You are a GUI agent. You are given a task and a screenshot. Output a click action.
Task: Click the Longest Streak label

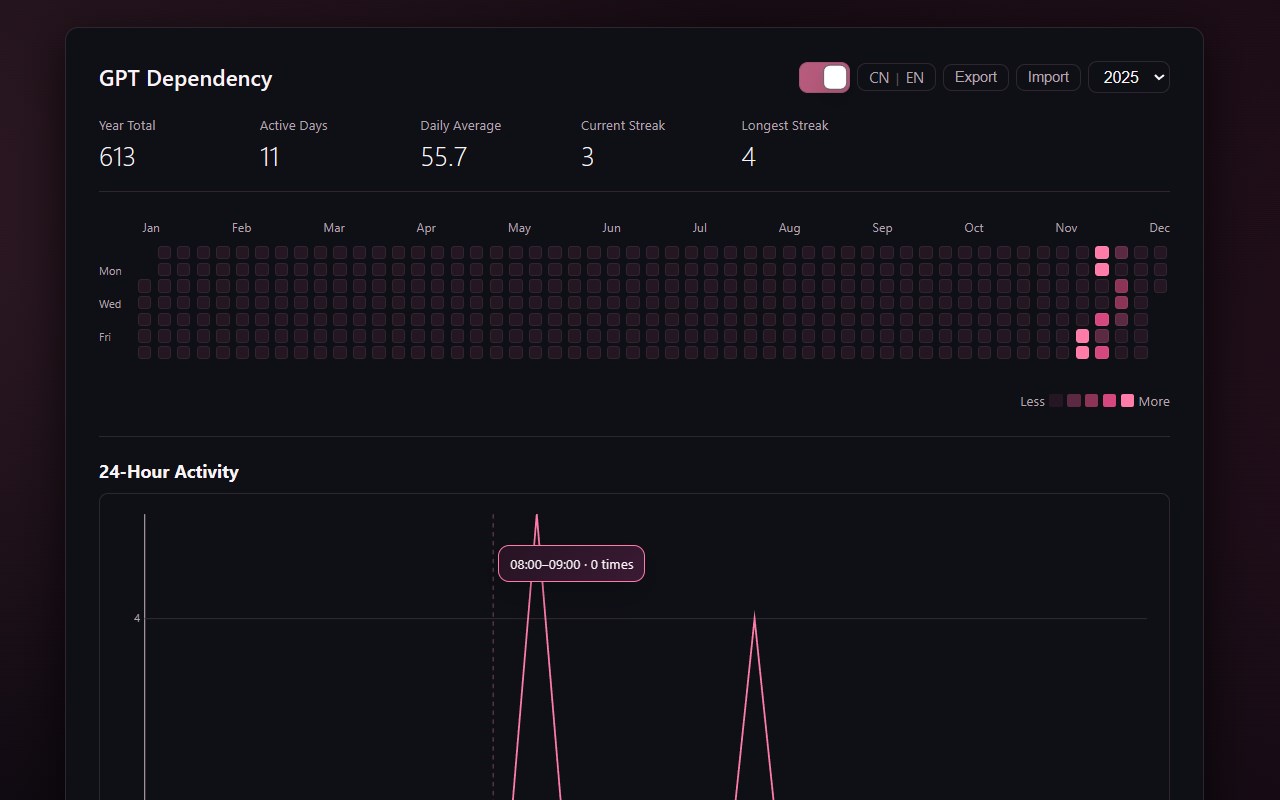785,126
